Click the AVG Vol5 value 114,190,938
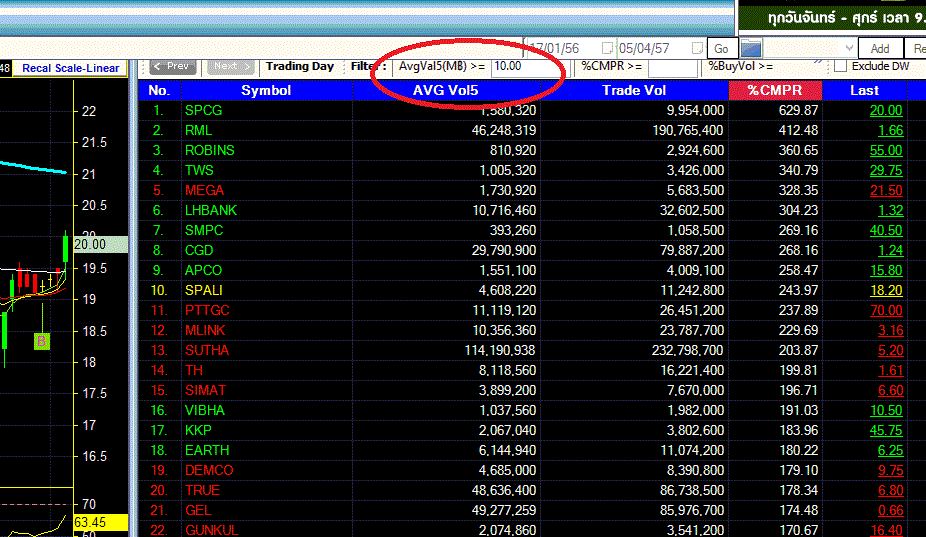Screen dimensions: 926x537 pyautogui.click(x=500, y=350)
